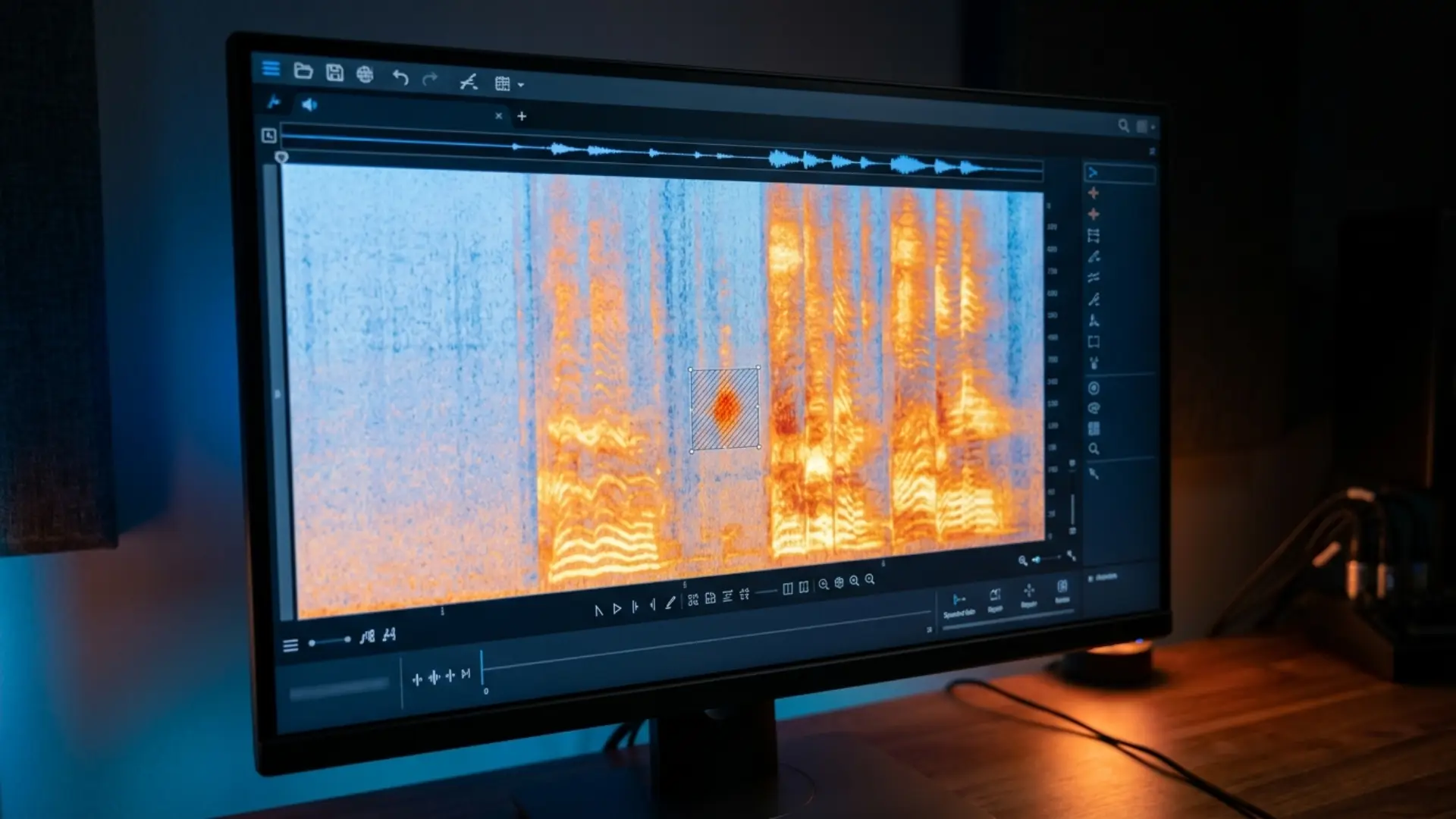Open the bottom-left hamburger list menu
1456x819 pixels.
(x=290, y=645)
